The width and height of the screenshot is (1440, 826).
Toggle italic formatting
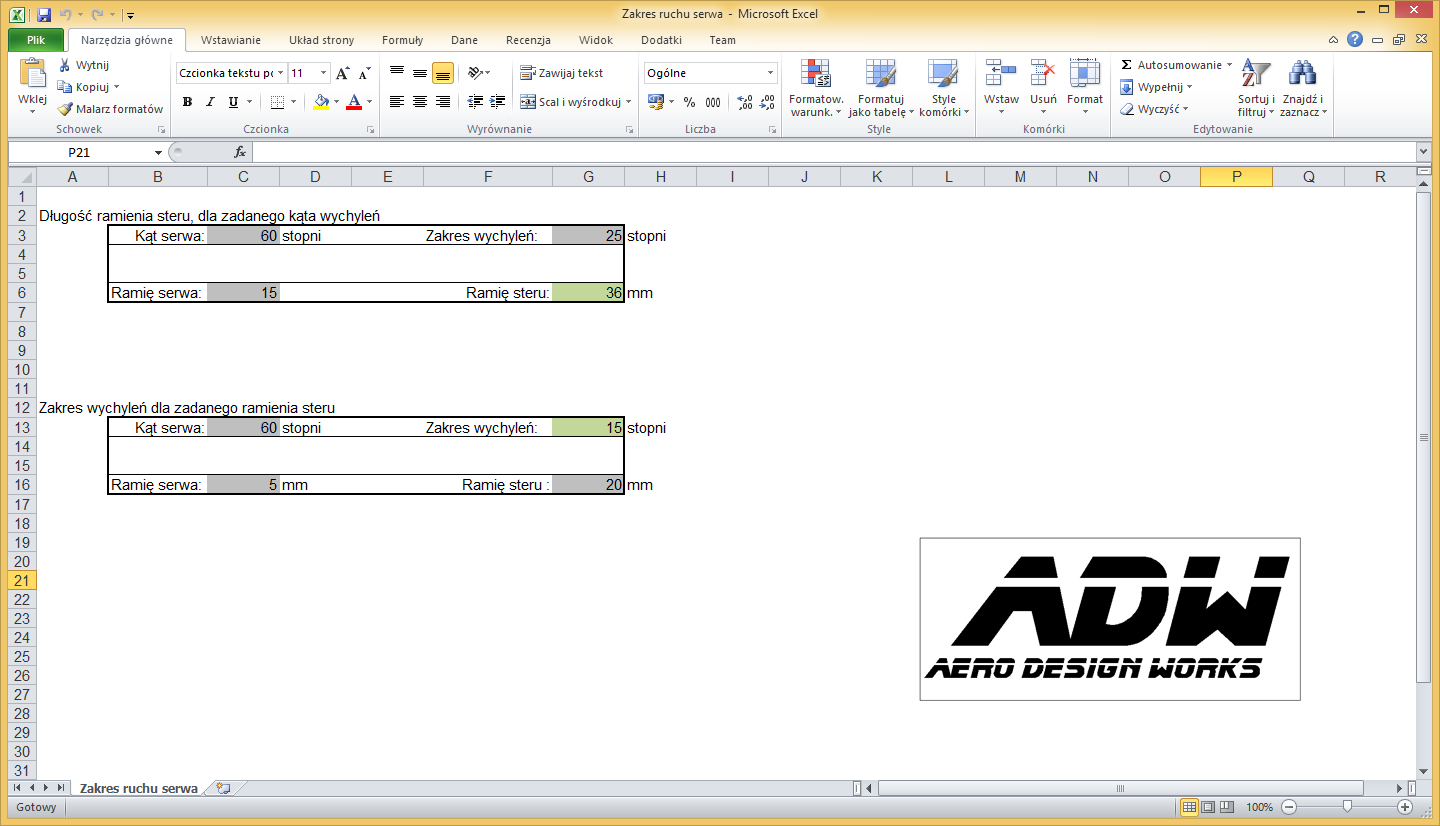[210, 102]
